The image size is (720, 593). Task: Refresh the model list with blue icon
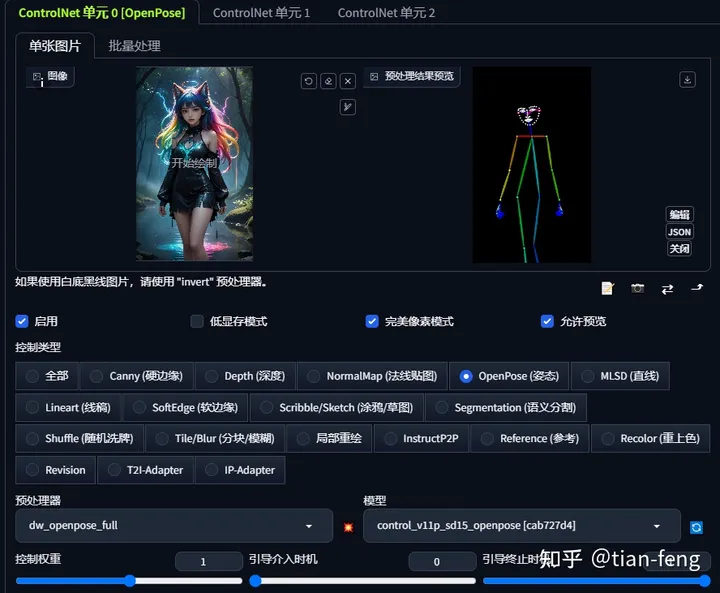click(696, 527)
